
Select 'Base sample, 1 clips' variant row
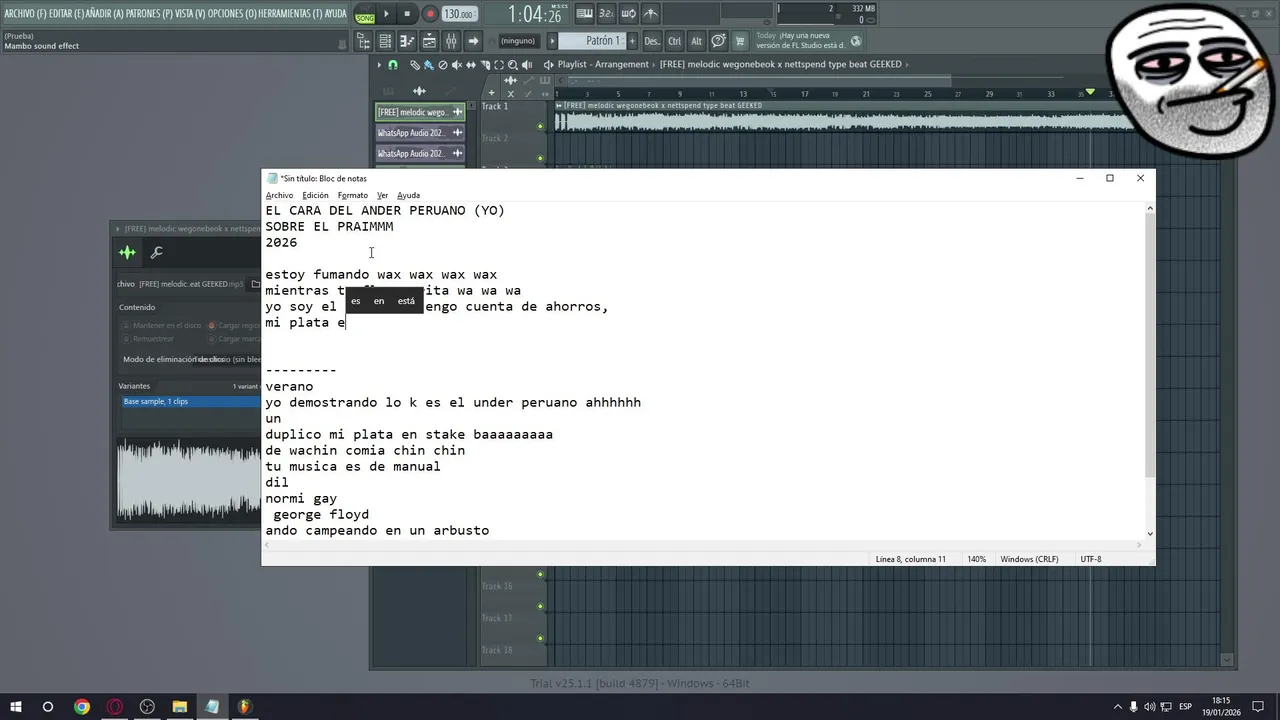tap(190, 401)
